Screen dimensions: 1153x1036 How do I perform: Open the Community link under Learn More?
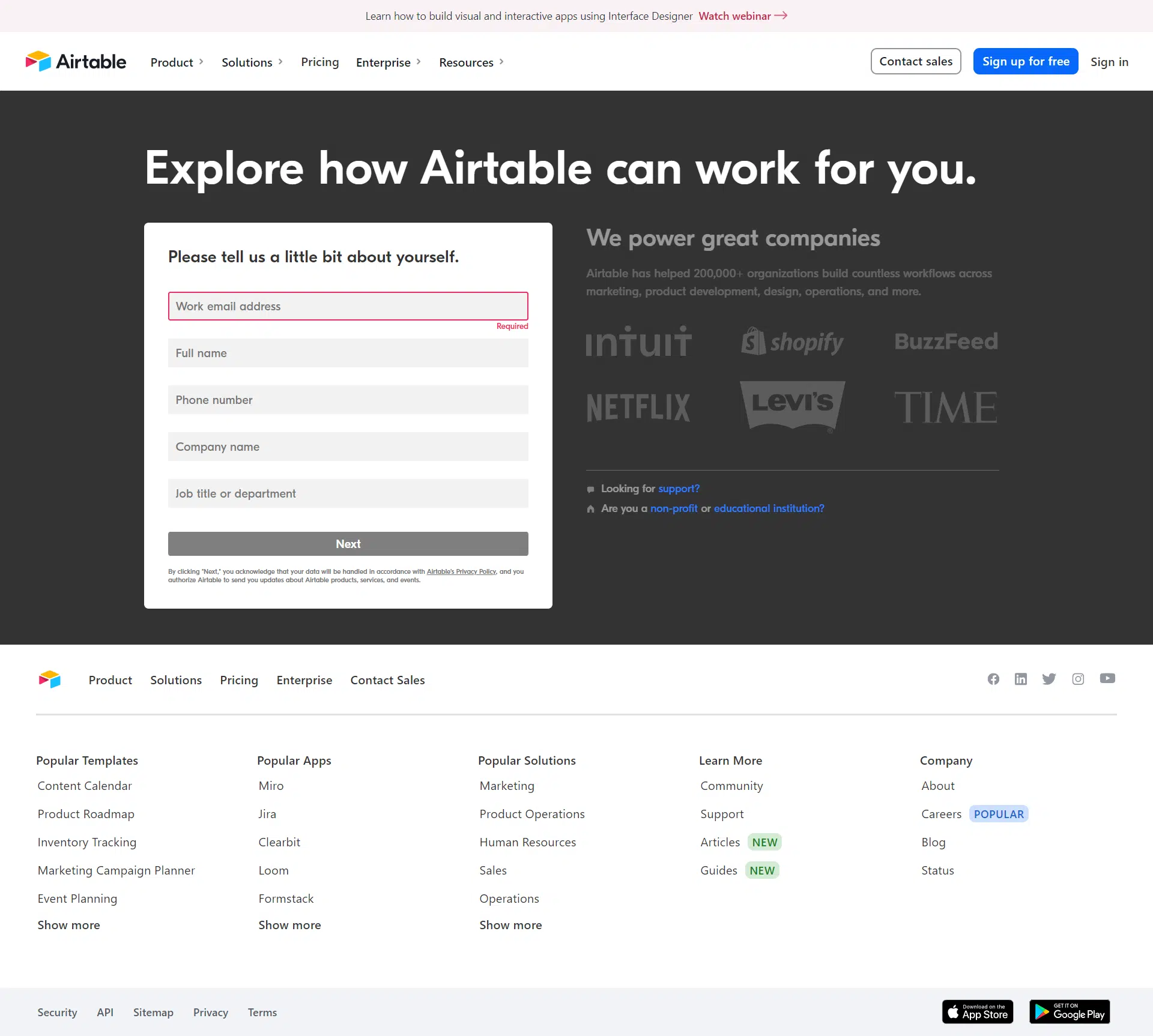coord(731,786)
